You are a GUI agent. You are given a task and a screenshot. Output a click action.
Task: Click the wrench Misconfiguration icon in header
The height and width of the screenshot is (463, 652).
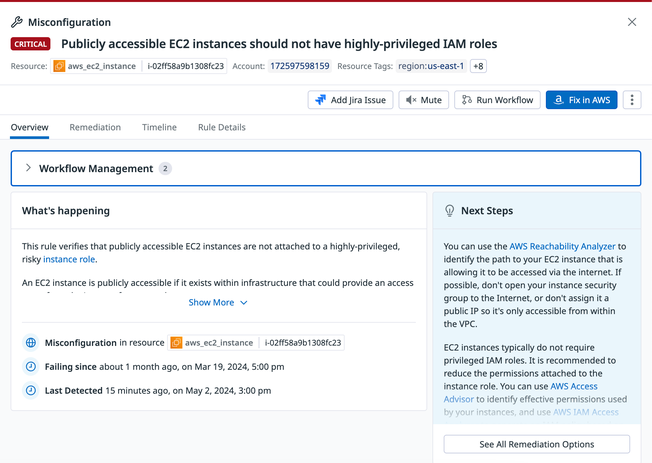[17, 22]
